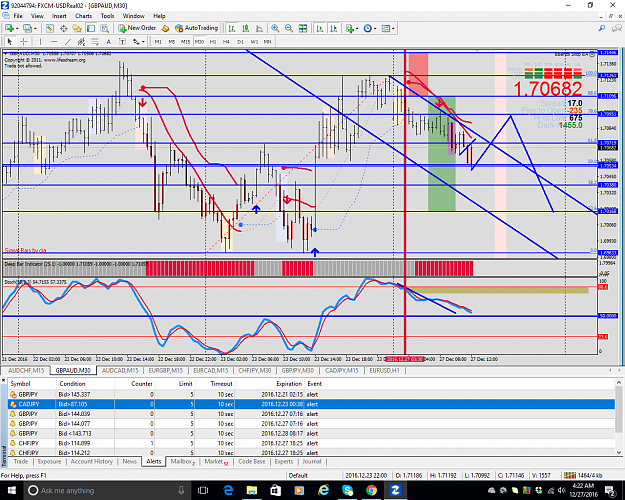Toggle the Market Watch panel

[x=49, y=28]
